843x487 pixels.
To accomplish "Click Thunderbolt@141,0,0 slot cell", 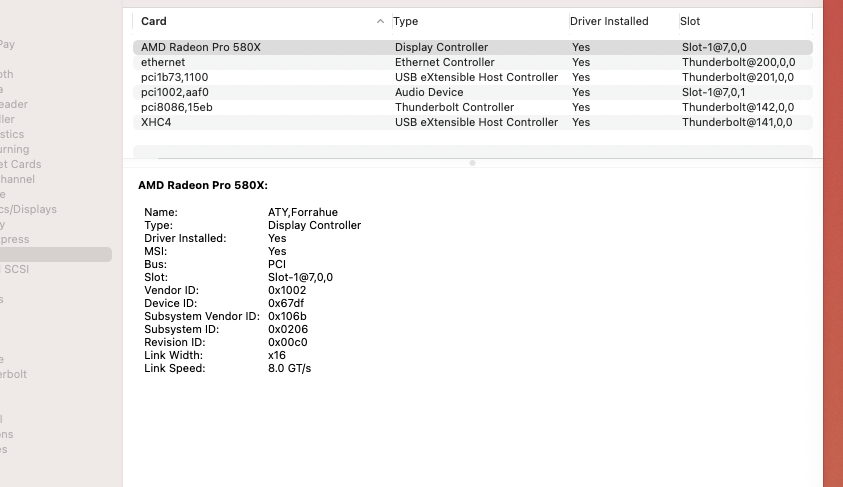I will pyautogui.click(x=737, y=123).
